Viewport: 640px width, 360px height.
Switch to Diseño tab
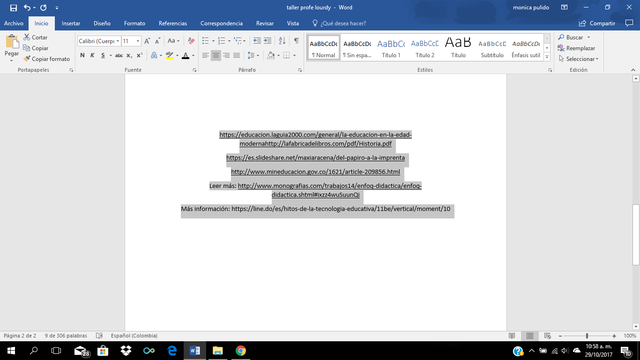[102, 23]
